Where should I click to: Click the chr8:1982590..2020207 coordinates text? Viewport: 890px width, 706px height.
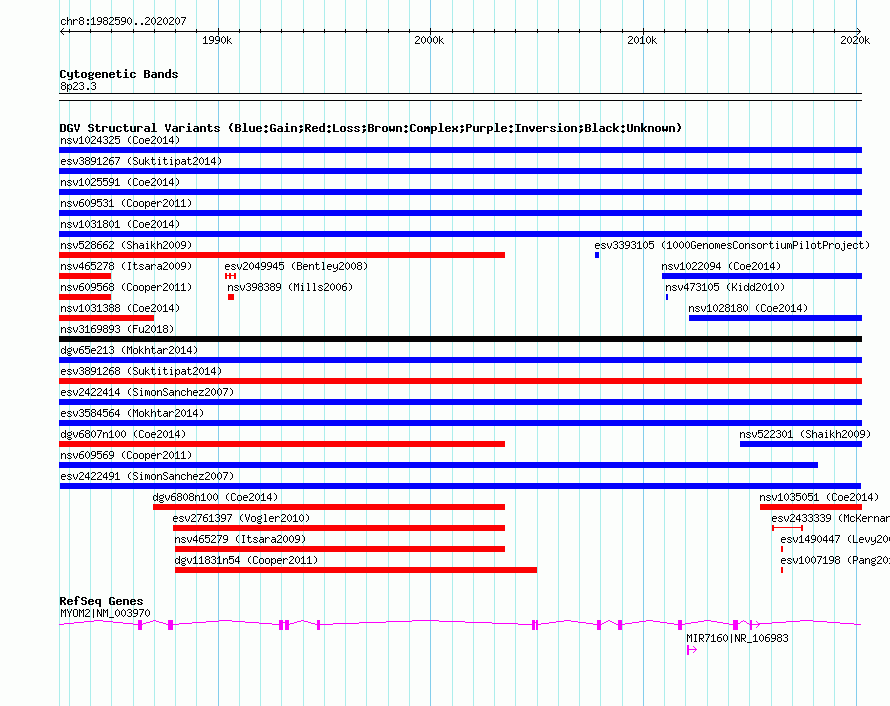[x=123, y=21]
